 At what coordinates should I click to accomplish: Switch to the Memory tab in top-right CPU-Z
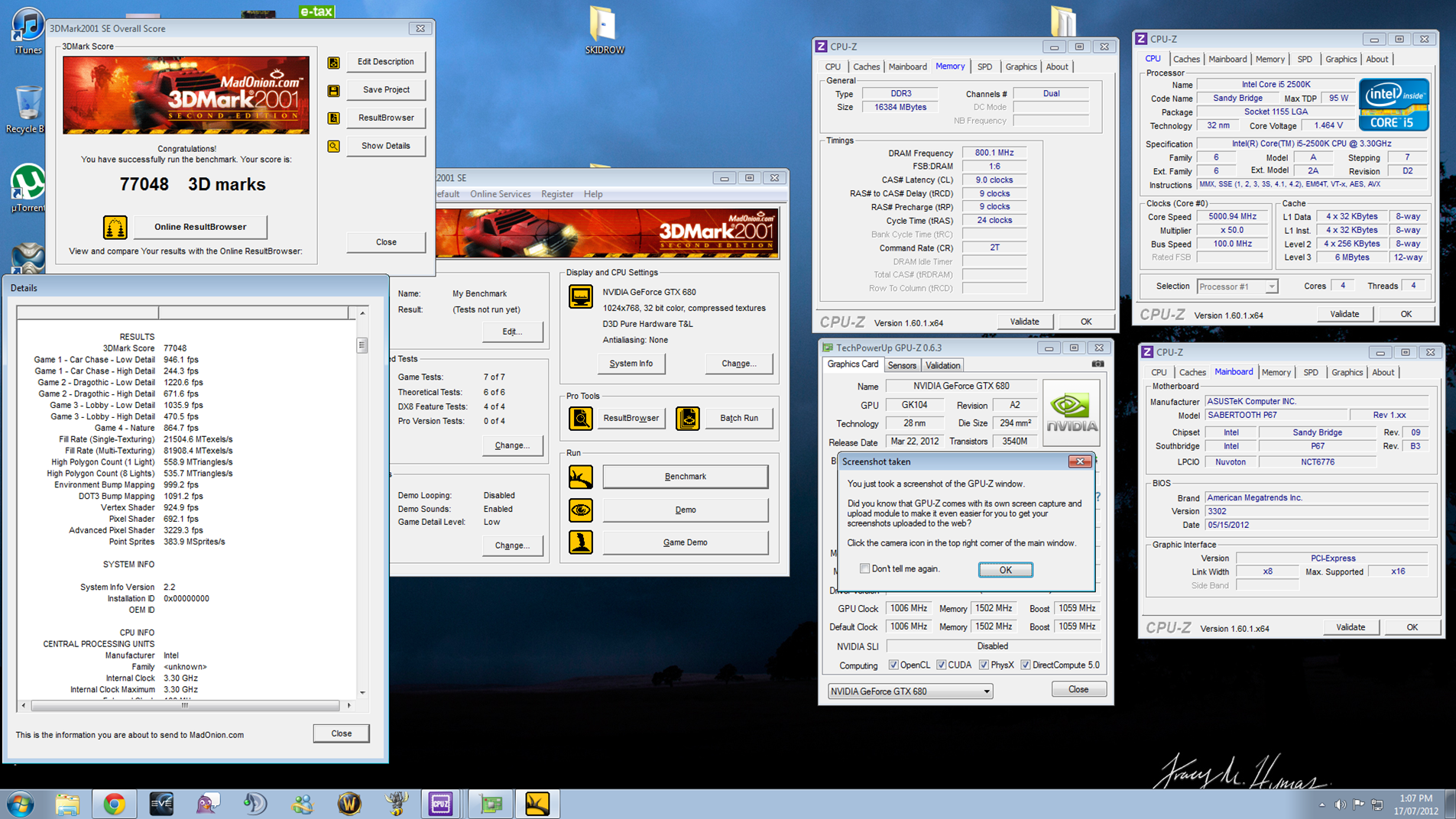point(1270,59)
